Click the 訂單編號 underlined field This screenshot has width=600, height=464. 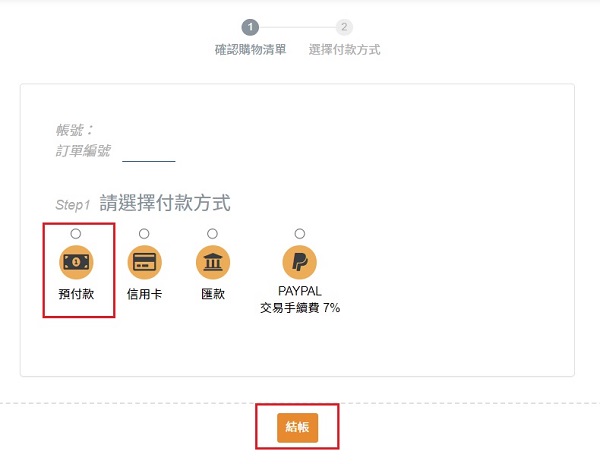click(149, 154)
